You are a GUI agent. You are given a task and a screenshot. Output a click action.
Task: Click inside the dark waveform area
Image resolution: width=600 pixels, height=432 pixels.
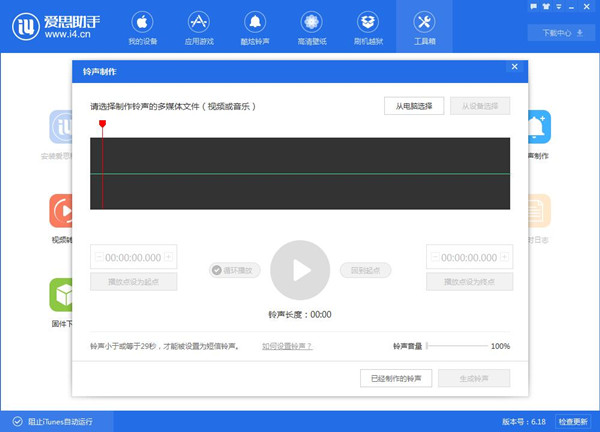point(300,173)
